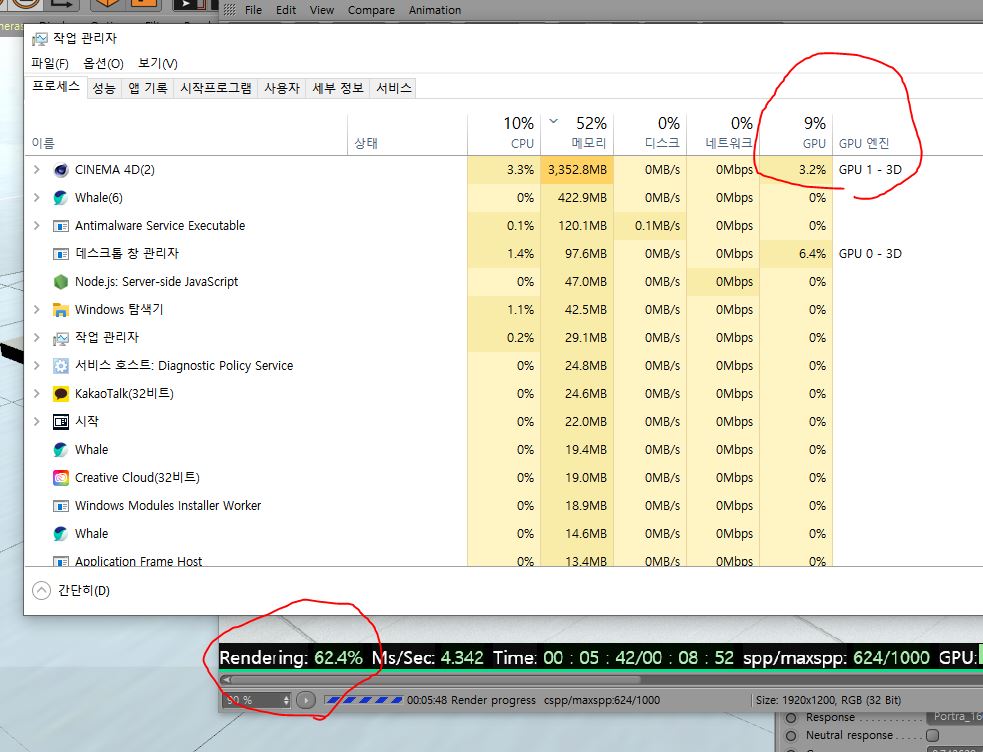Viewport: 983px width, 752px height.
Task: Click 간단히(D) to show fewer details
Action: 71,590
